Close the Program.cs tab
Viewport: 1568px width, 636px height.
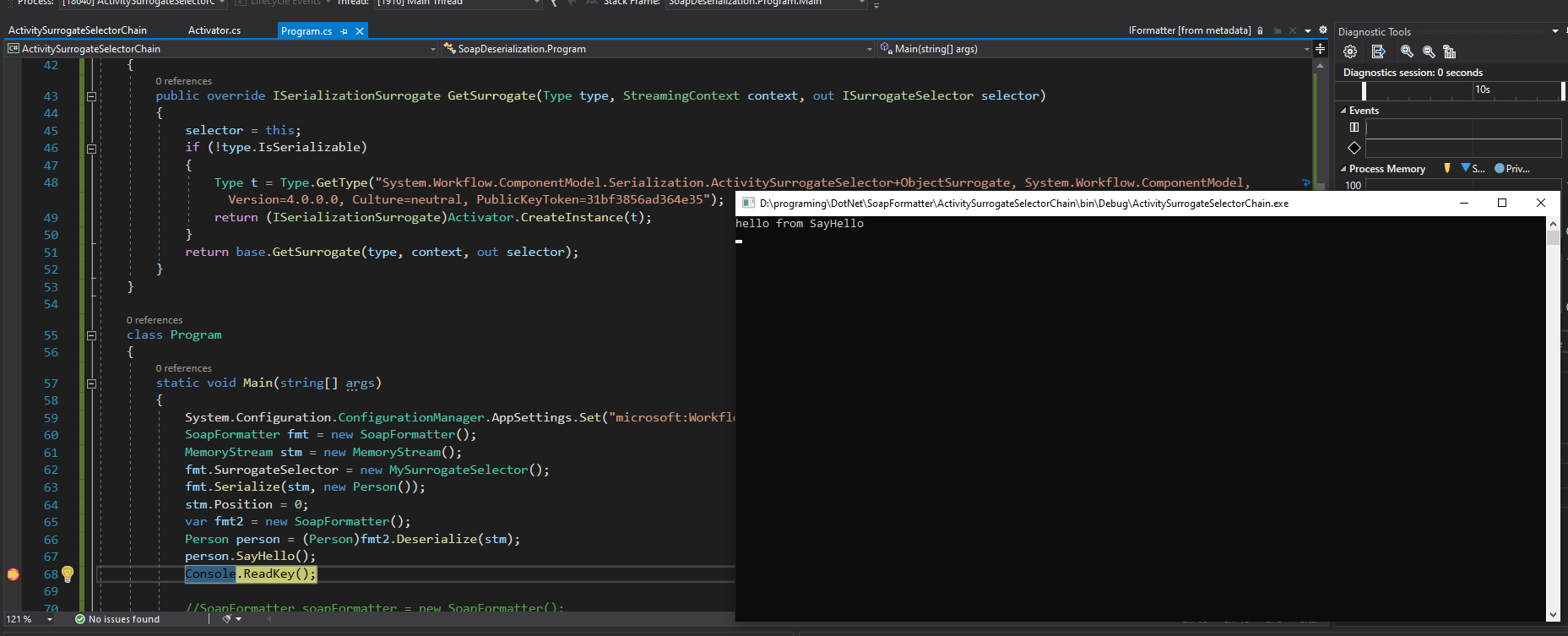(x=360, y=31)
